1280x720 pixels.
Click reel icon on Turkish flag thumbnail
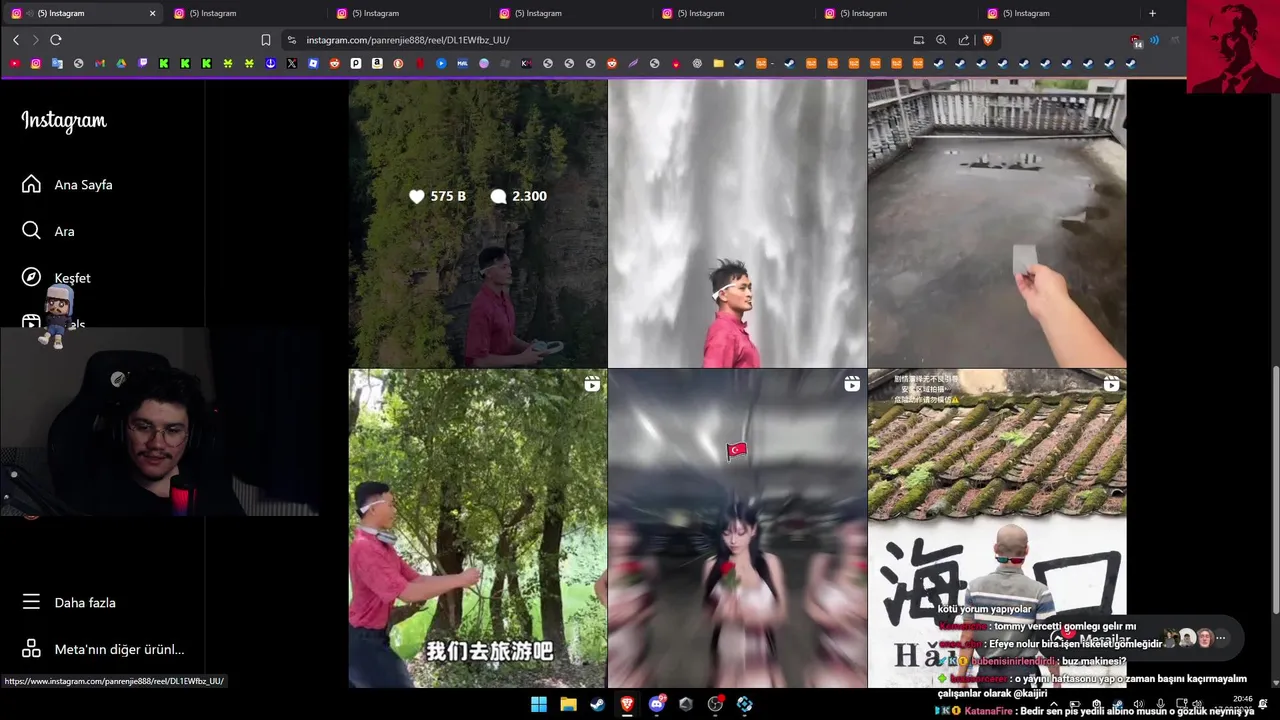tap(851, 384)
